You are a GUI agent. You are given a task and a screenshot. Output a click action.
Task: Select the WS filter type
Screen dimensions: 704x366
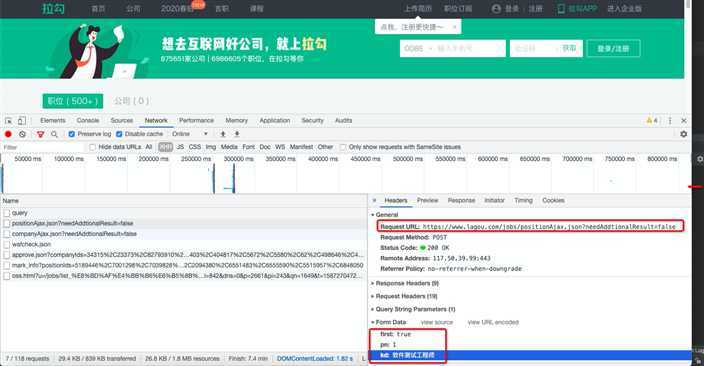click(x=280, y=147)
